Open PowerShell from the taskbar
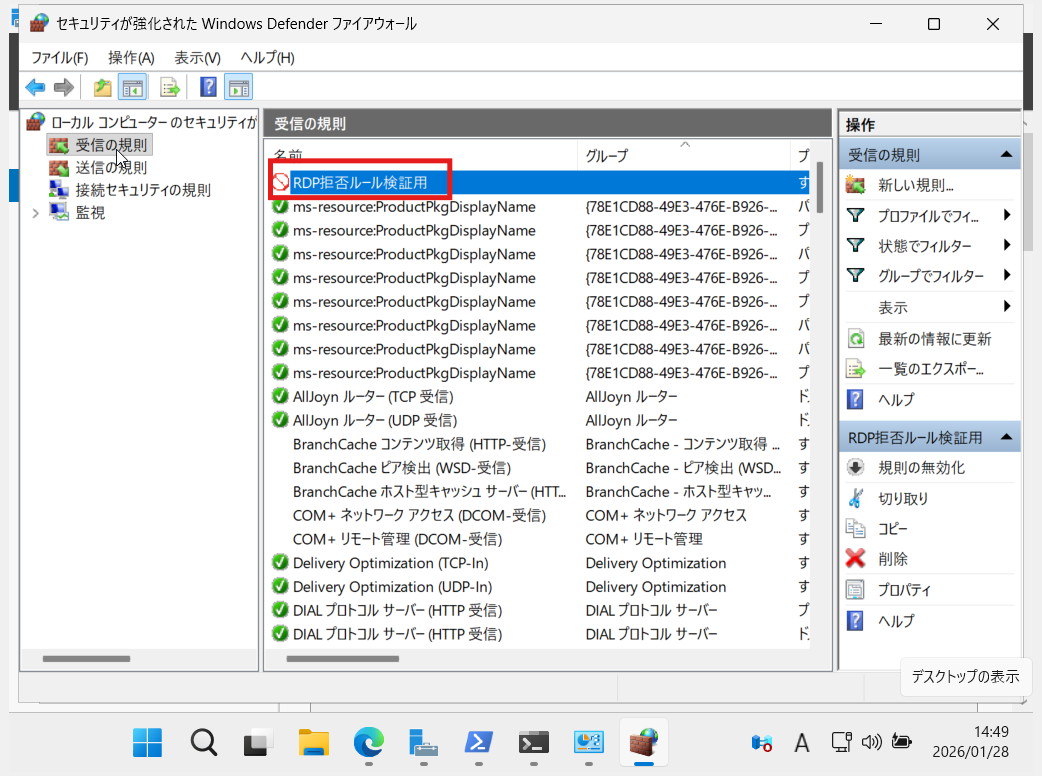Screen dimensions: 1042x776 (478, 742)
